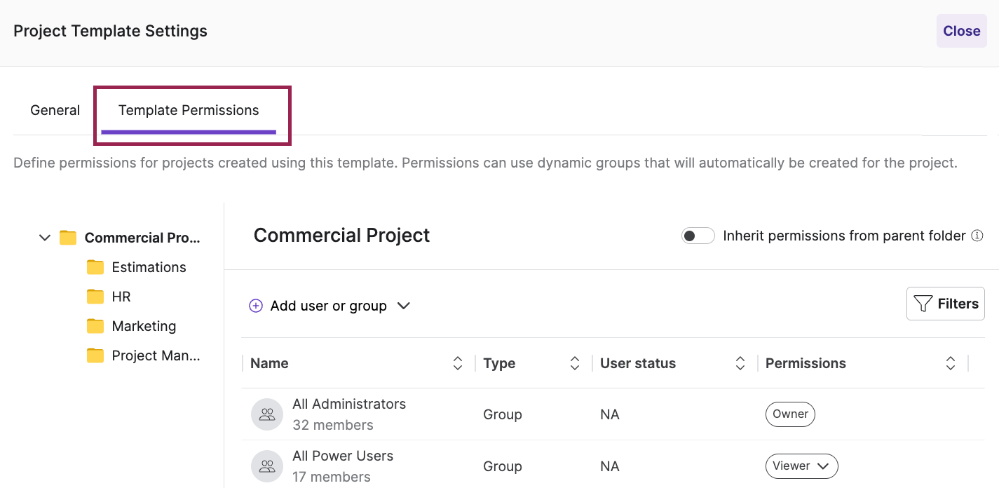The width and height of the screenshot is (999, 488).
Task: Sort by the Permissions column arrows
Action: pos(951,363)
